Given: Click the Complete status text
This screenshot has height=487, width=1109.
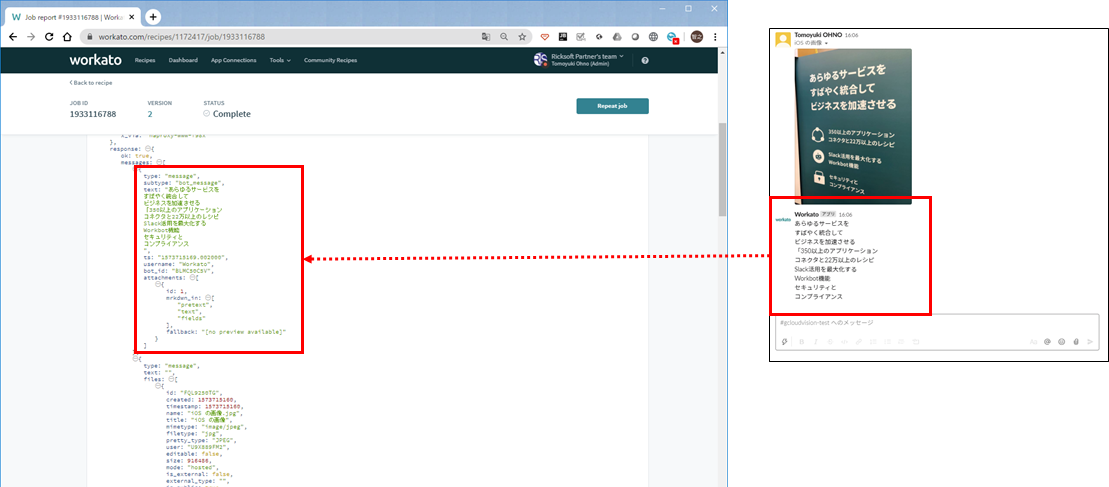Looking at the screenshot, I should [x=231, y=114].
